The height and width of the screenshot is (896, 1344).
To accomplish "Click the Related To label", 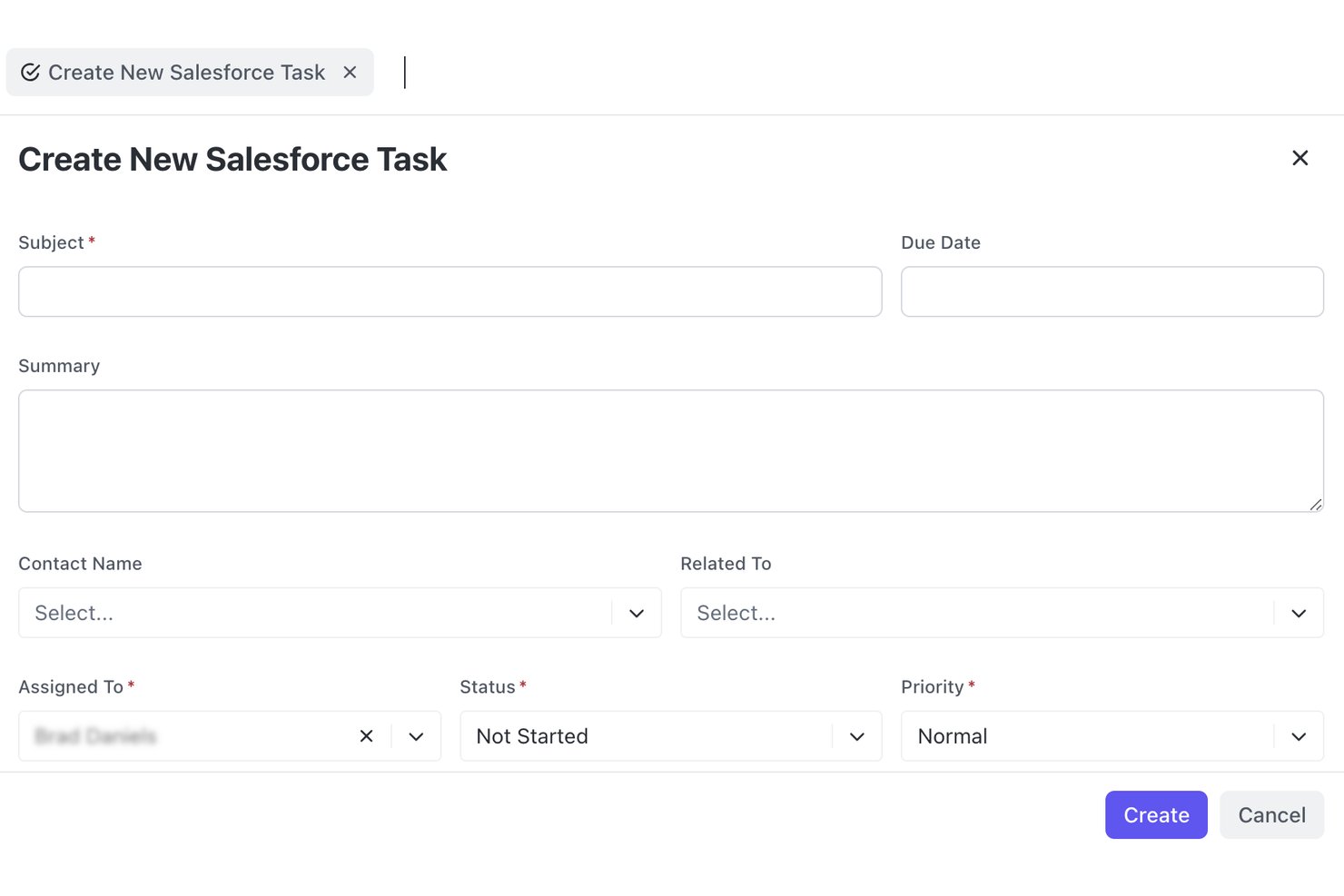I will coord(726,564).
